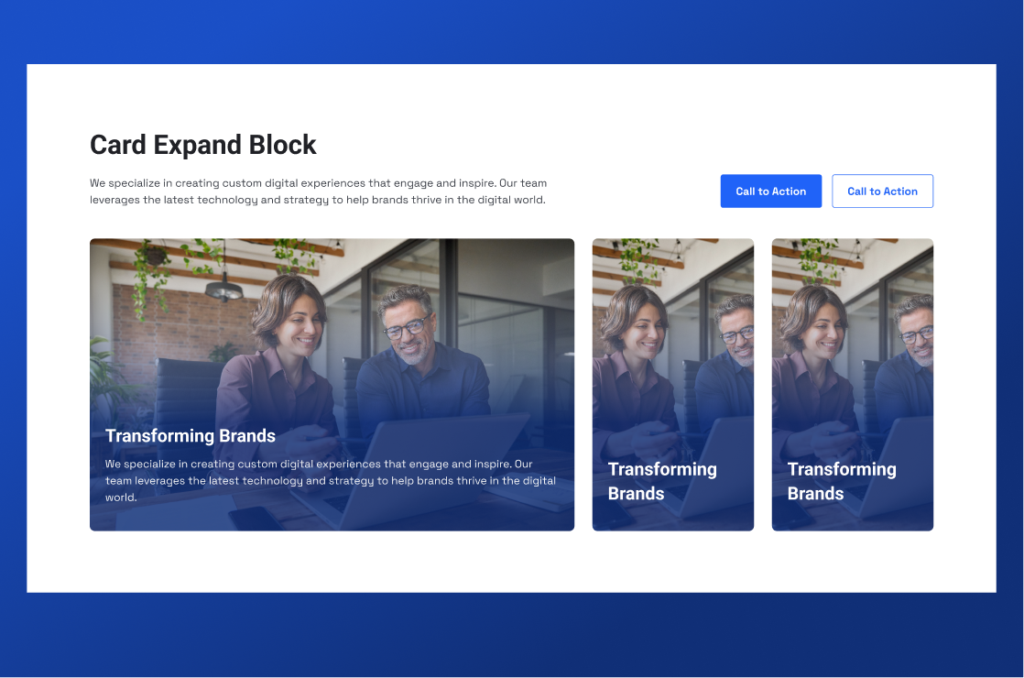
Task: Click the woman's face in the expanded card
Action: click(x=297, y=322)
